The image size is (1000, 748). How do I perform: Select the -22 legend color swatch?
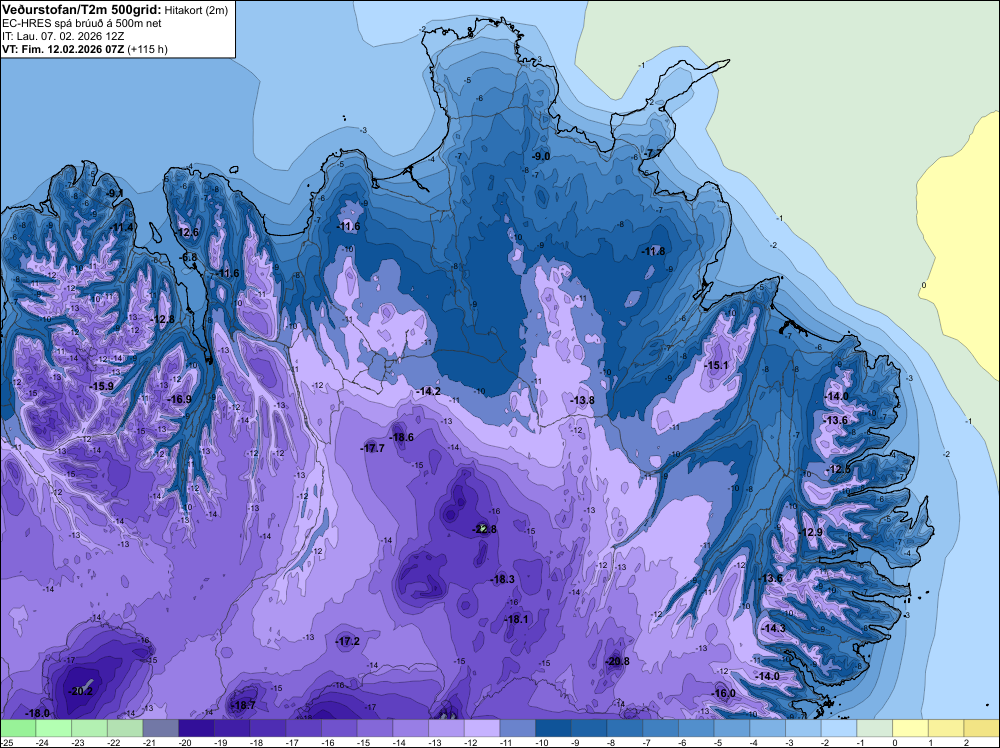(125, 728)
